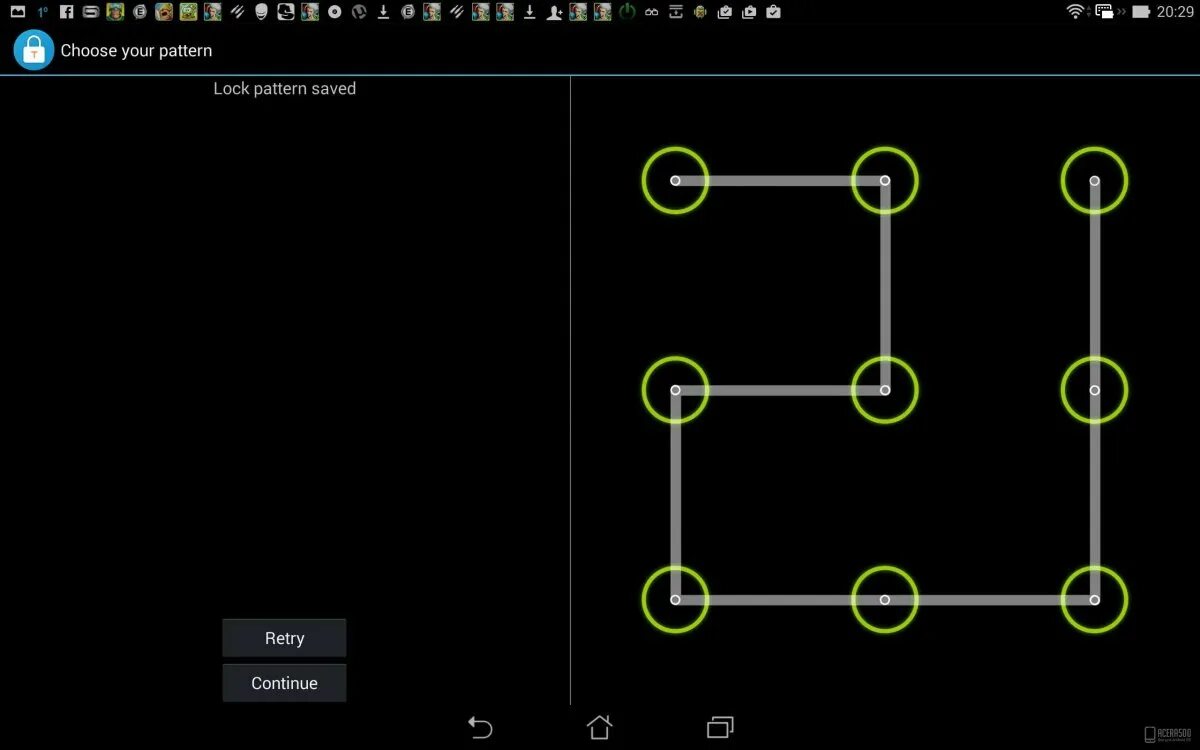The width and height of the screenshot is (1200, 750).
Task: Tap the 20:29 clock
Action: [1175, 12]
